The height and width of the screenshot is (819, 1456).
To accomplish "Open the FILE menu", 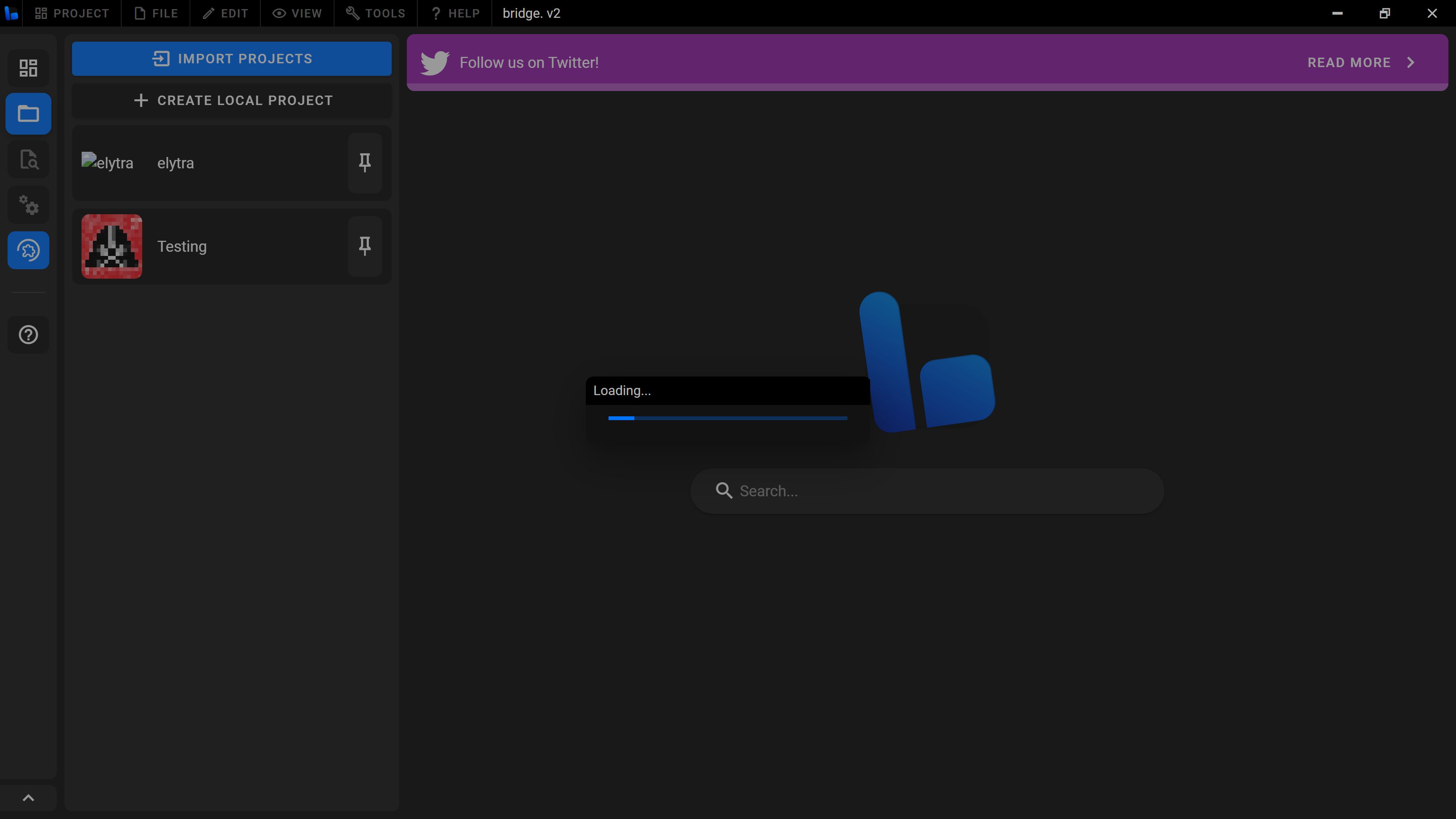I will tap(156, 13).
